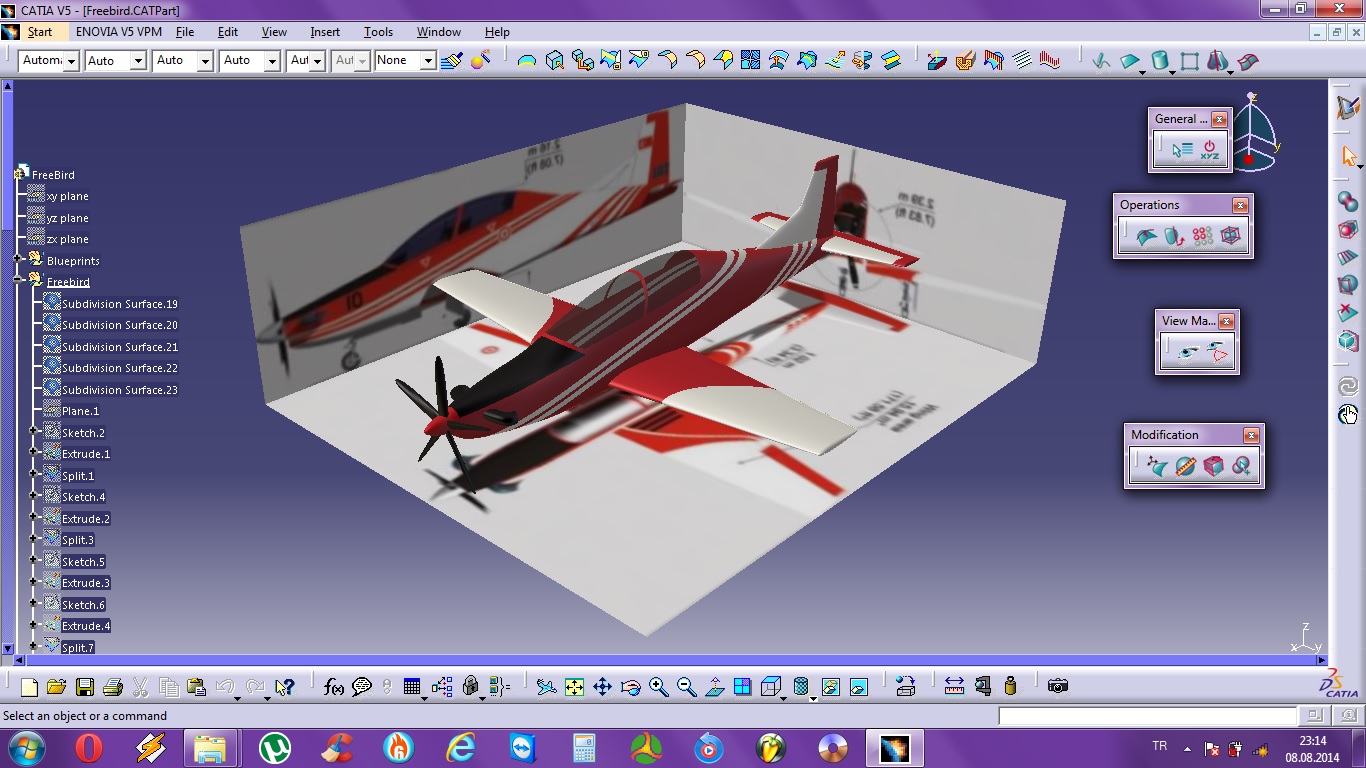Click the two-spheres icon on right toolbar

tap(1348, 201)
